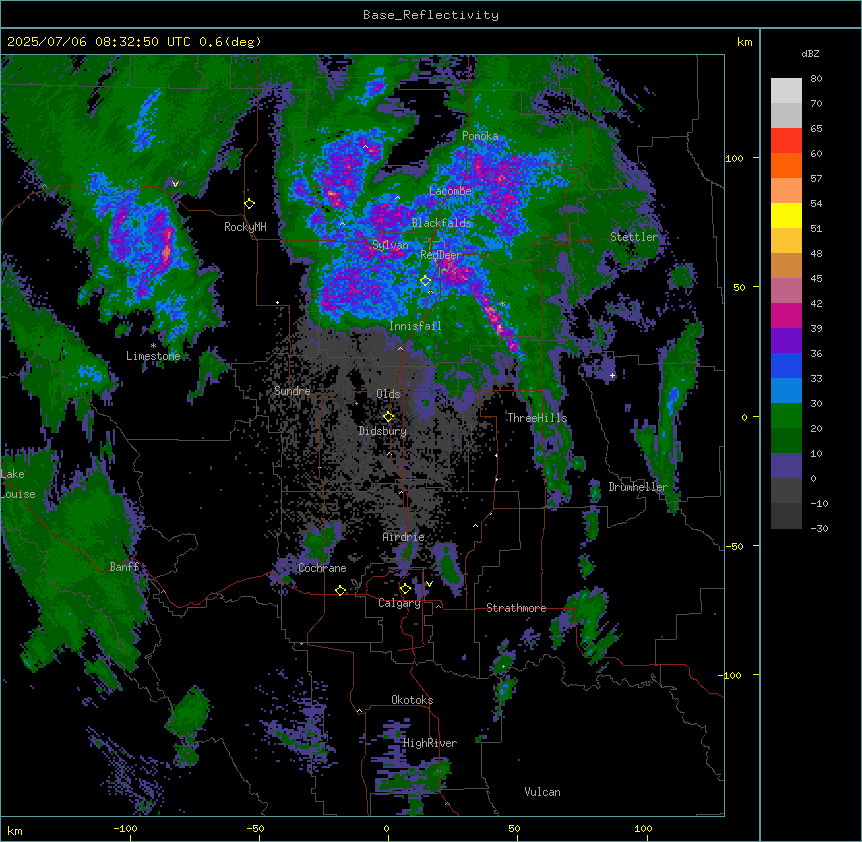Click the RockyMH label
The width and height of the screenshot is (862, 842).
coord(245,227)
